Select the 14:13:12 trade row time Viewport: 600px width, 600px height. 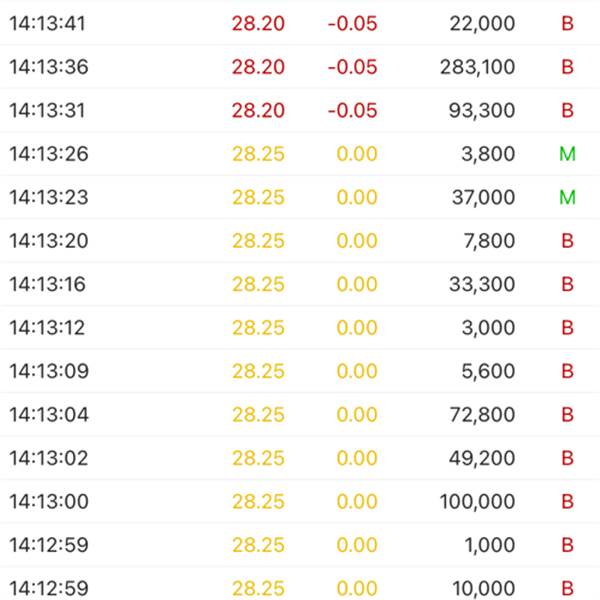(48, 328)
